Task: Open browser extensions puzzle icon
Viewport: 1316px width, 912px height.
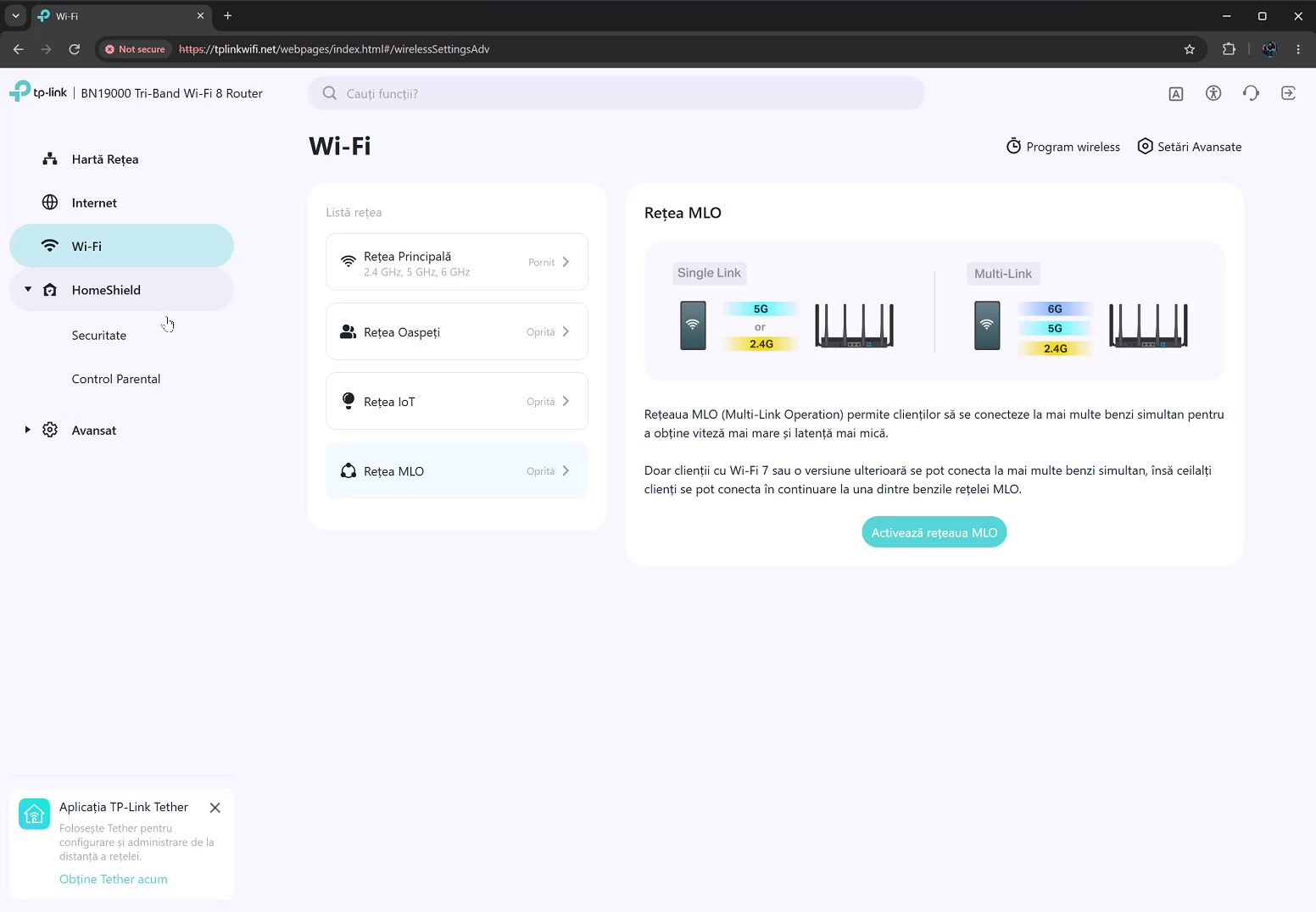Action: pos(1229,49)
